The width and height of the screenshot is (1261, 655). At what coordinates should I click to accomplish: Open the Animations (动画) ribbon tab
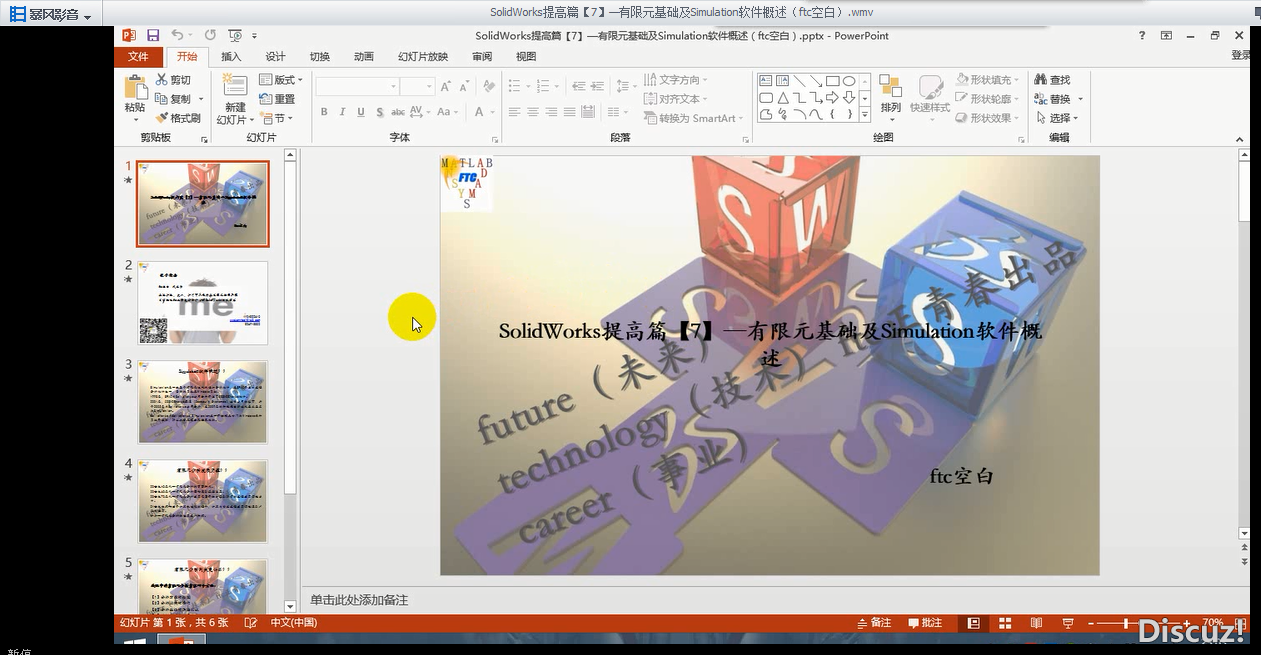(364, 57)
